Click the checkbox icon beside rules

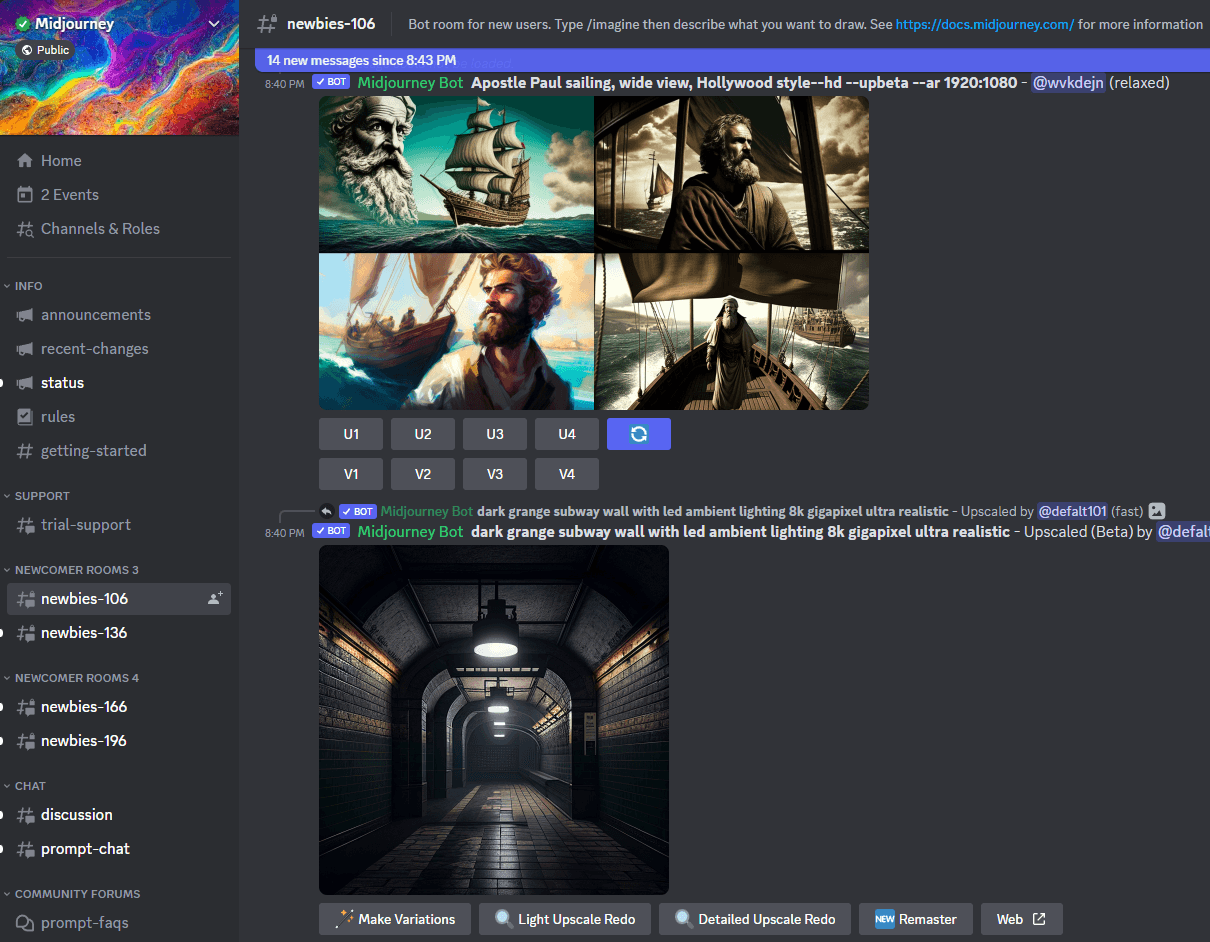[25, 417]
